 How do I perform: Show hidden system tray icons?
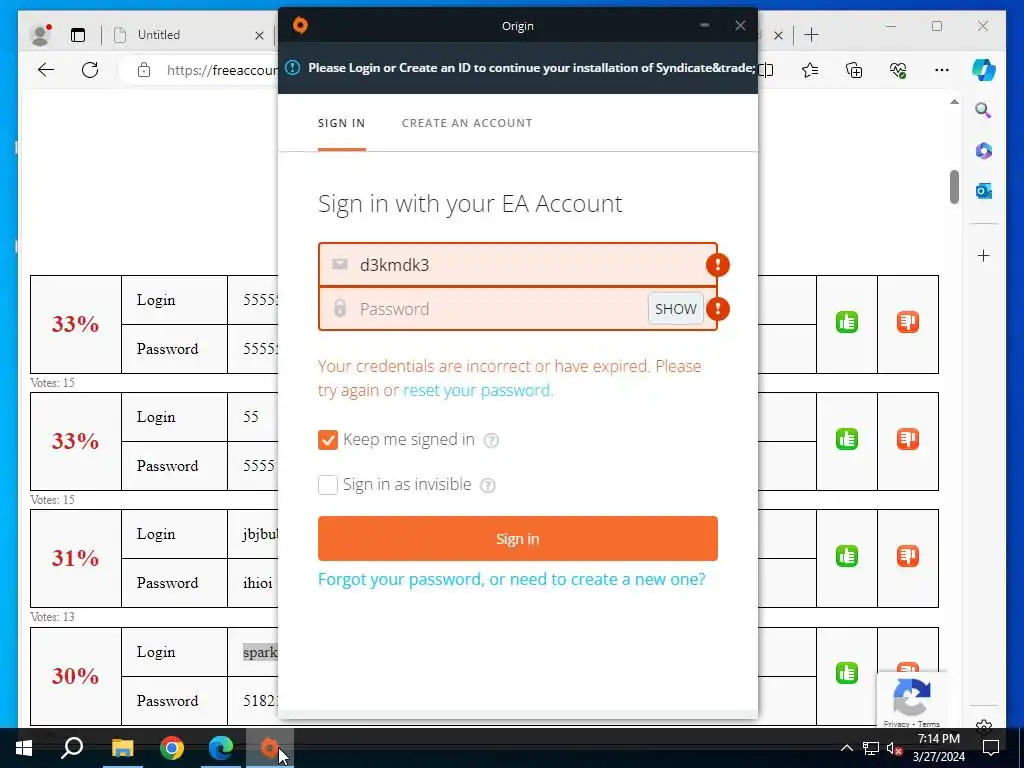(846, 748)
